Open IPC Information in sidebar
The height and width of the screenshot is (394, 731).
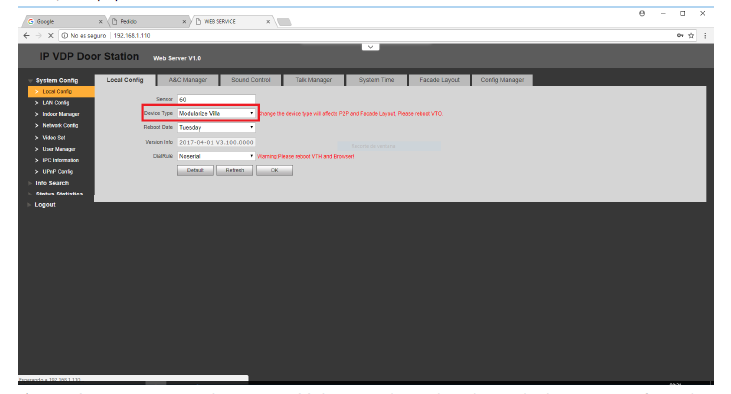(x=61, y=160)
